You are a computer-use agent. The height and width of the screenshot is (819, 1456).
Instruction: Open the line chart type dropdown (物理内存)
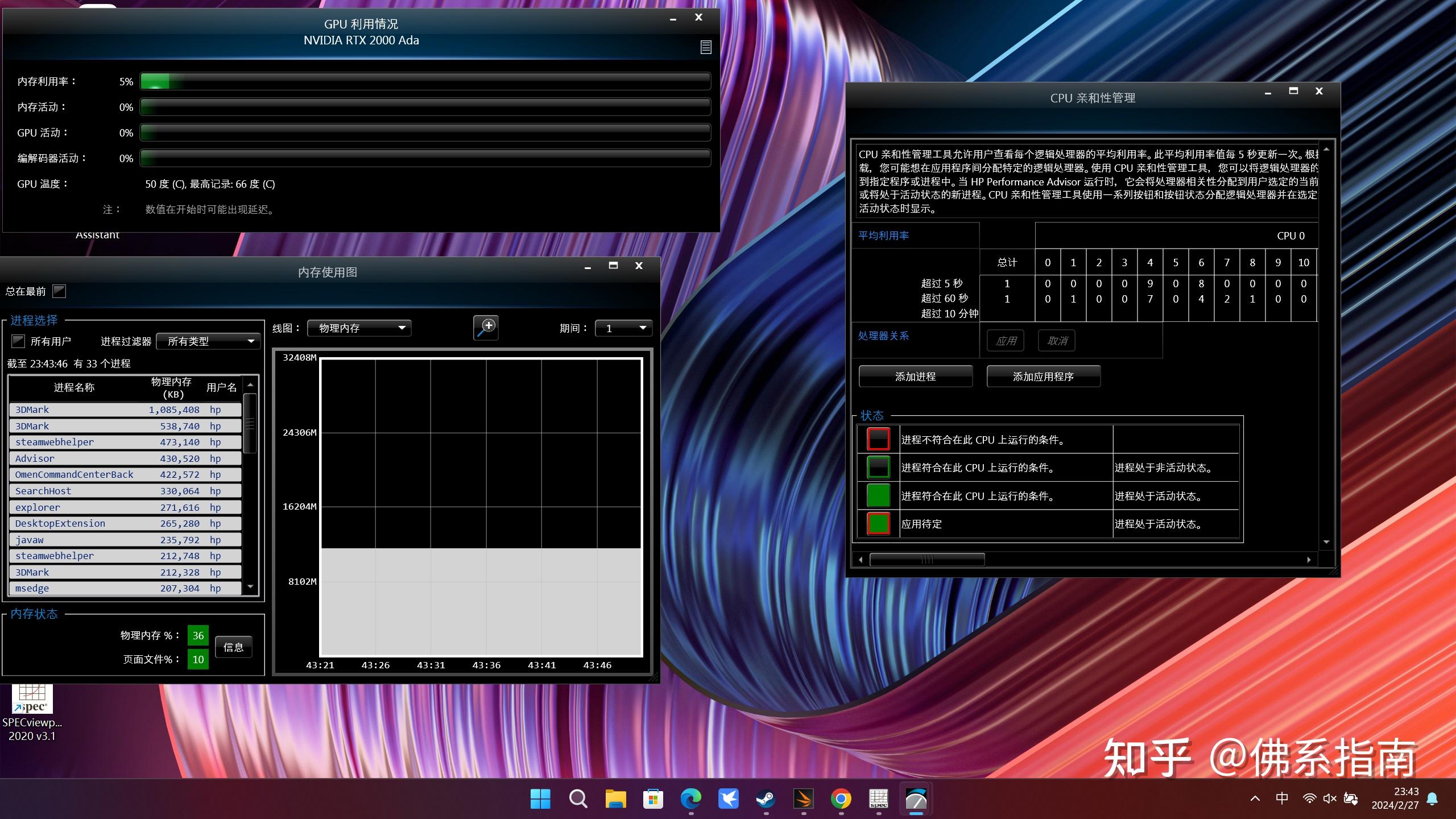click(x=359, y=328)
